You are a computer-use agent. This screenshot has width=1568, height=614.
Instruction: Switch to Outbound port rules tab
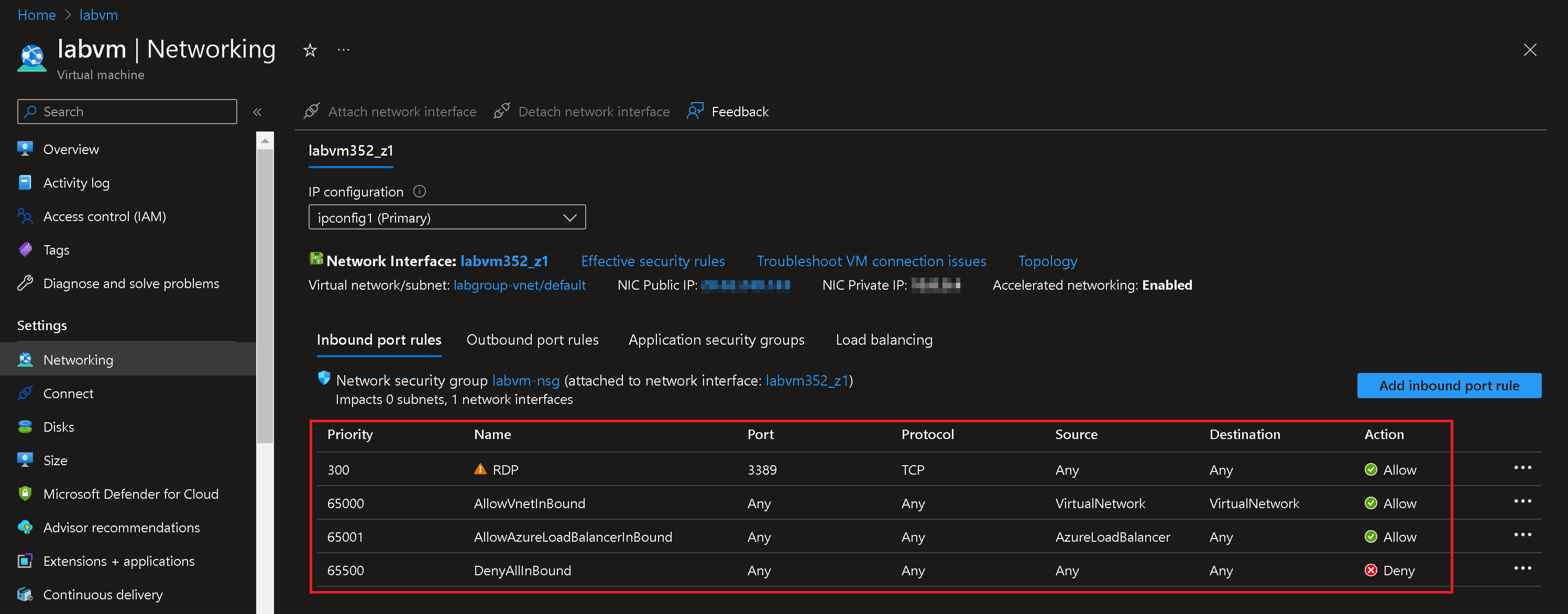coord(532,339)
